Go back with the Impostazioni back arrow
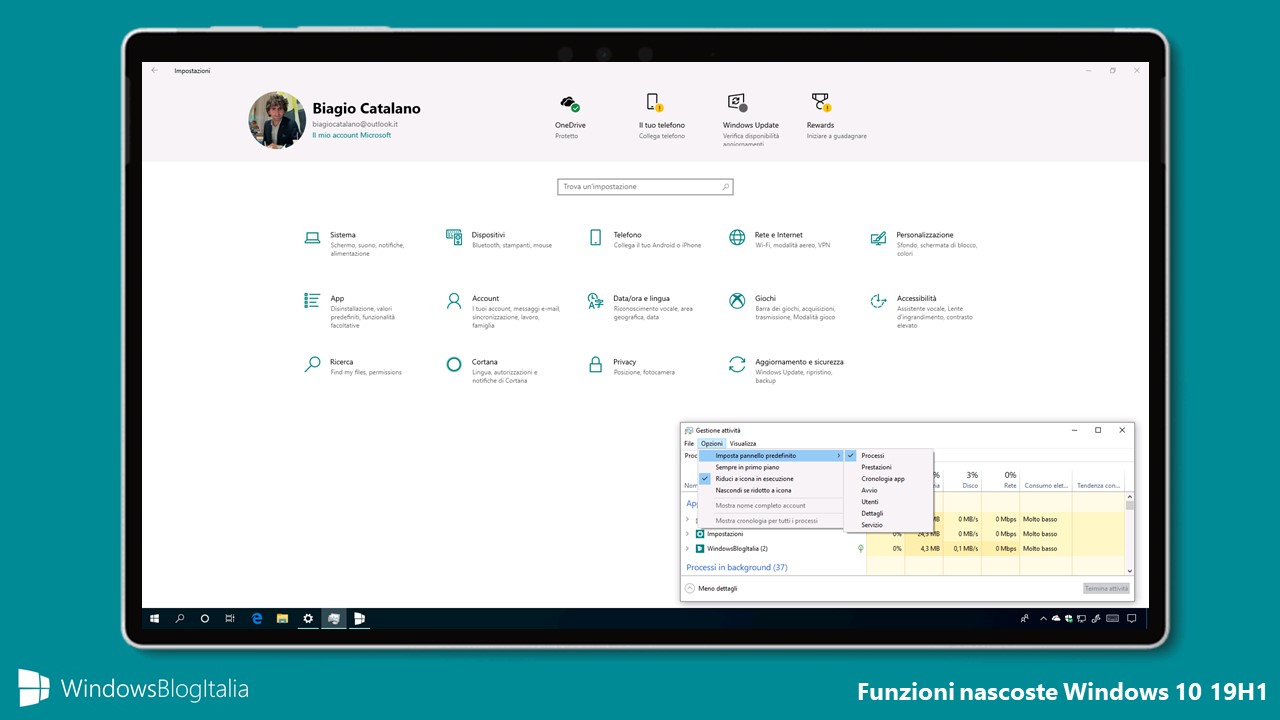 click(154, 71)
